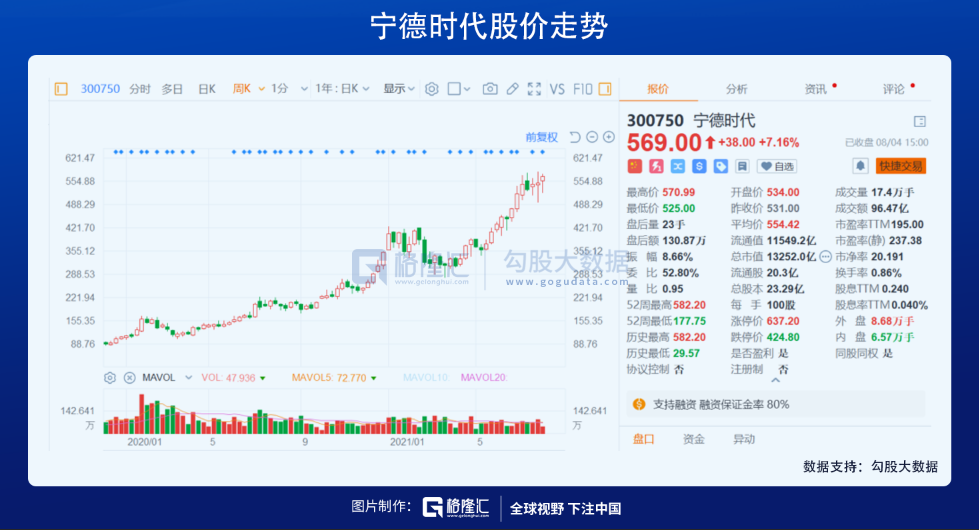Screen dimensions: 979x530
Task: Click the 2021/01 date label on time axis
Action: point(407,442)
